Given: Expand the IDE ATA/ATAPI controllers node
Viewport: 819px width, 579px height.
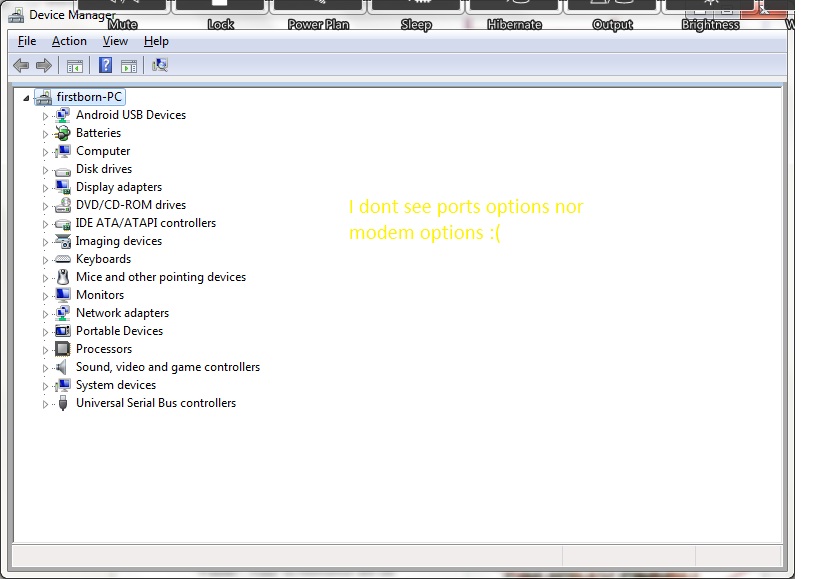Looking at the screenshot, I should [x=45, y=224].
